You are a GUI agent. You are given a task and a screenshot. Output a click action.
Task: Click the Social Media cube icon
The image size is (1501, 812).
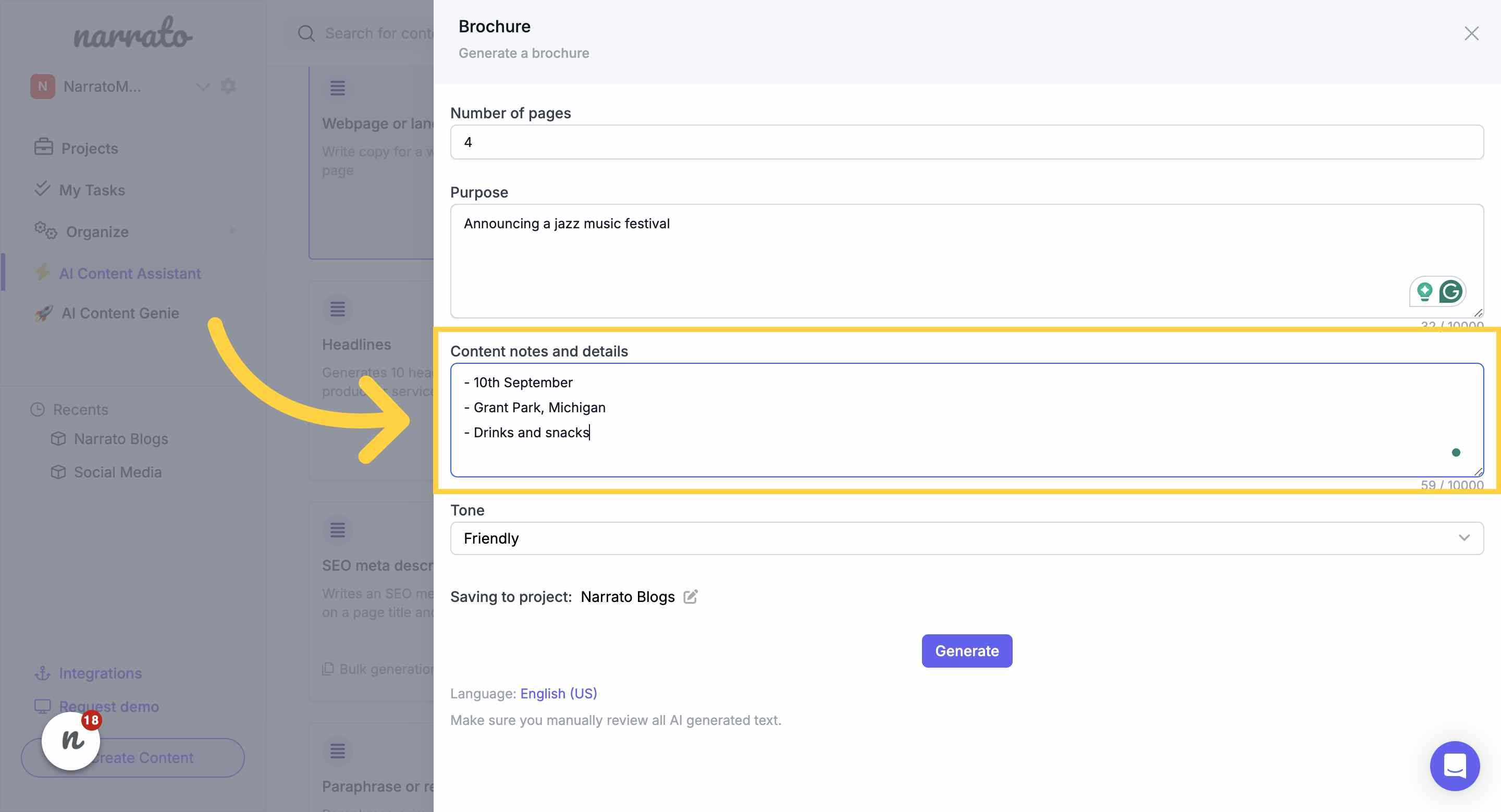pos(58,471)
